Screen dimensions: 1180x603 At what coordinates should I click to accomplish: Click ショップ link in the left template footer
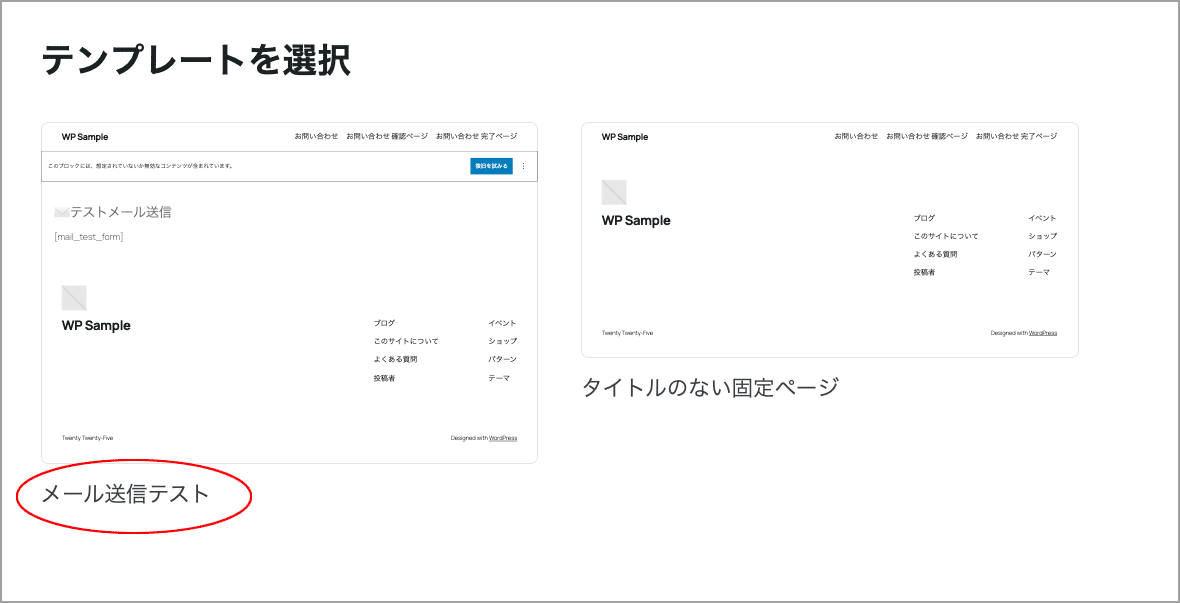coord(502,341)
